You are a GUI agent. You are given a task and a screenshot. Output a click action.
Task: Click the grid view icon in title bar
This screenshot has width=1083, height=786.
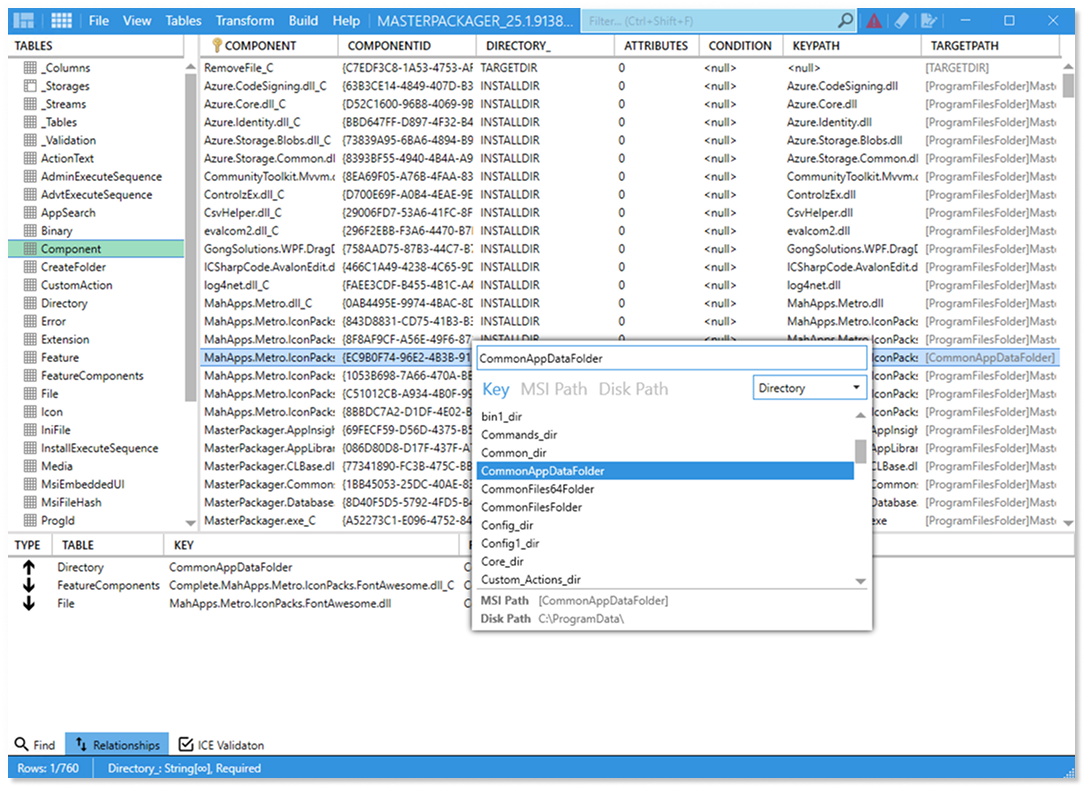click(x=61, y=20)
